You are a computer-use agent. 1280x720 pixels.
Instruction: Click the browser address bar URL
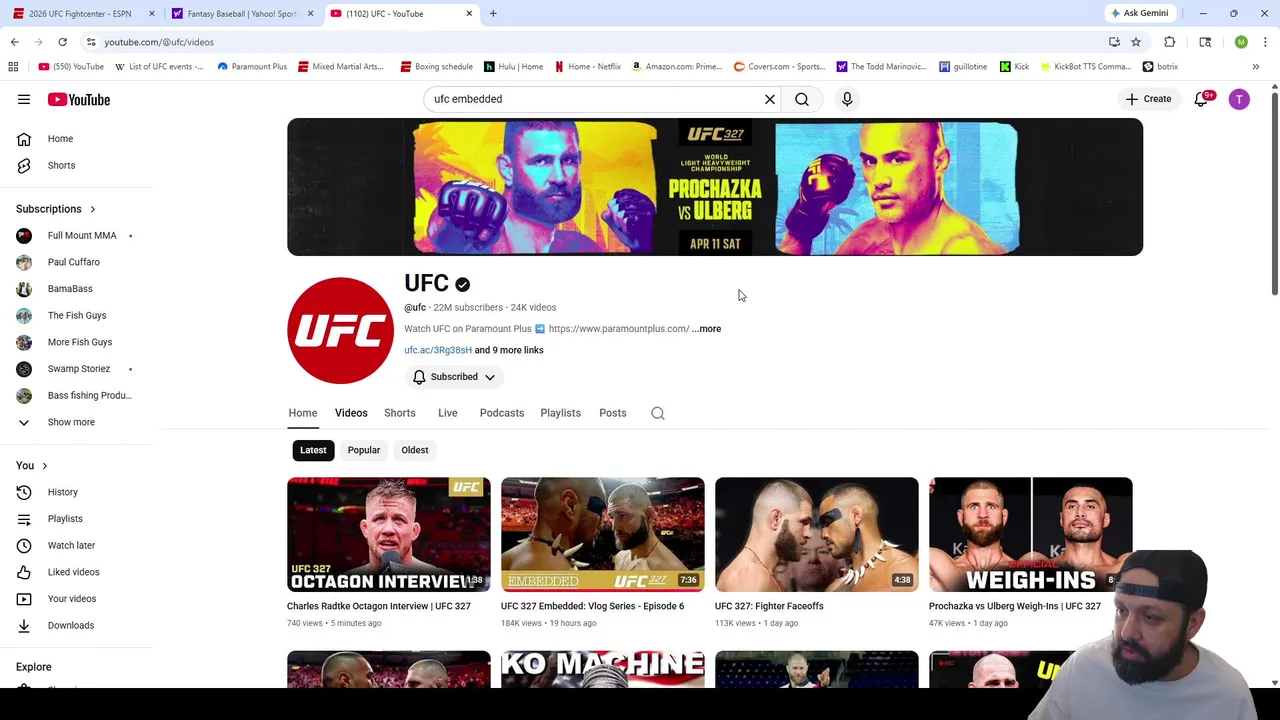tap(159, 42)
